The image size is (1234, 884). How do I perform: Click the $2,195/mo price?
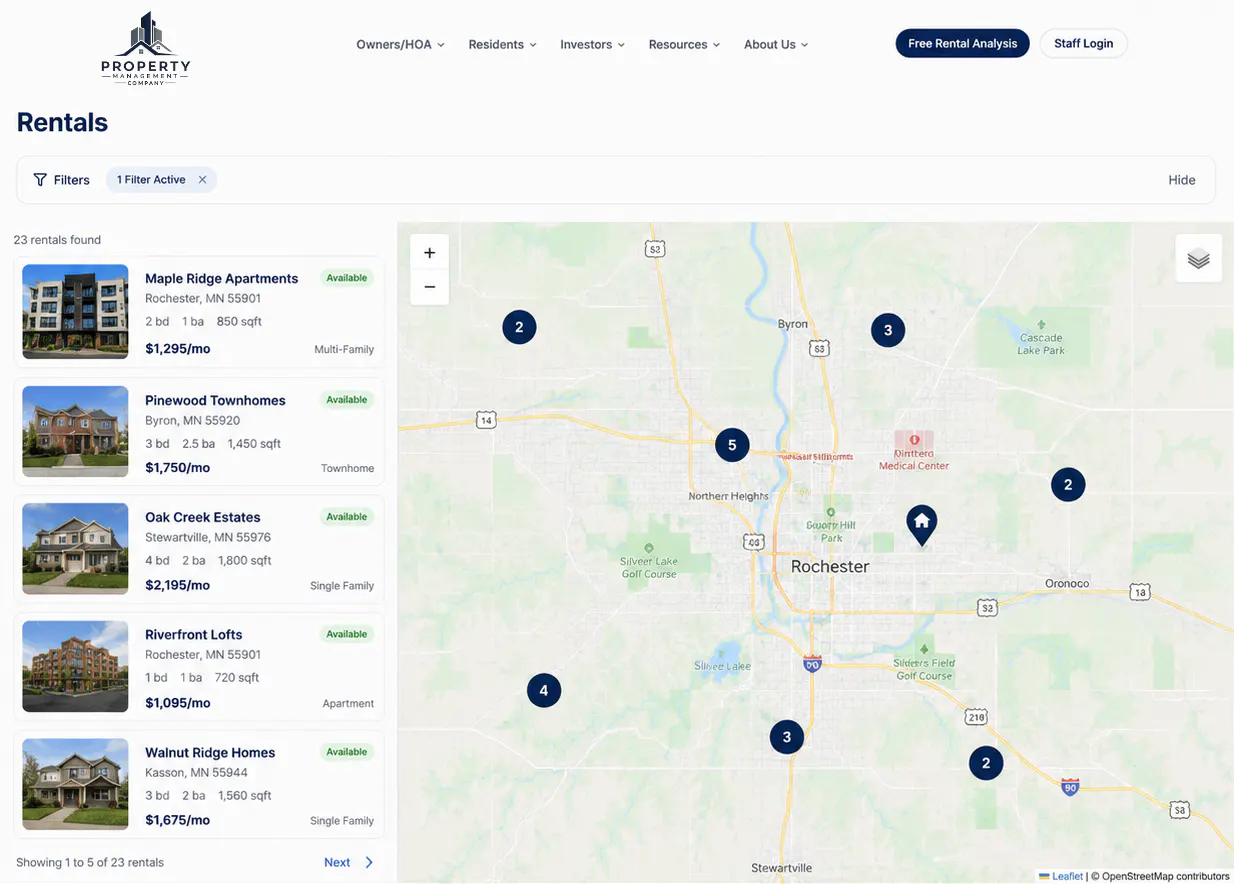tap(177, 585)
